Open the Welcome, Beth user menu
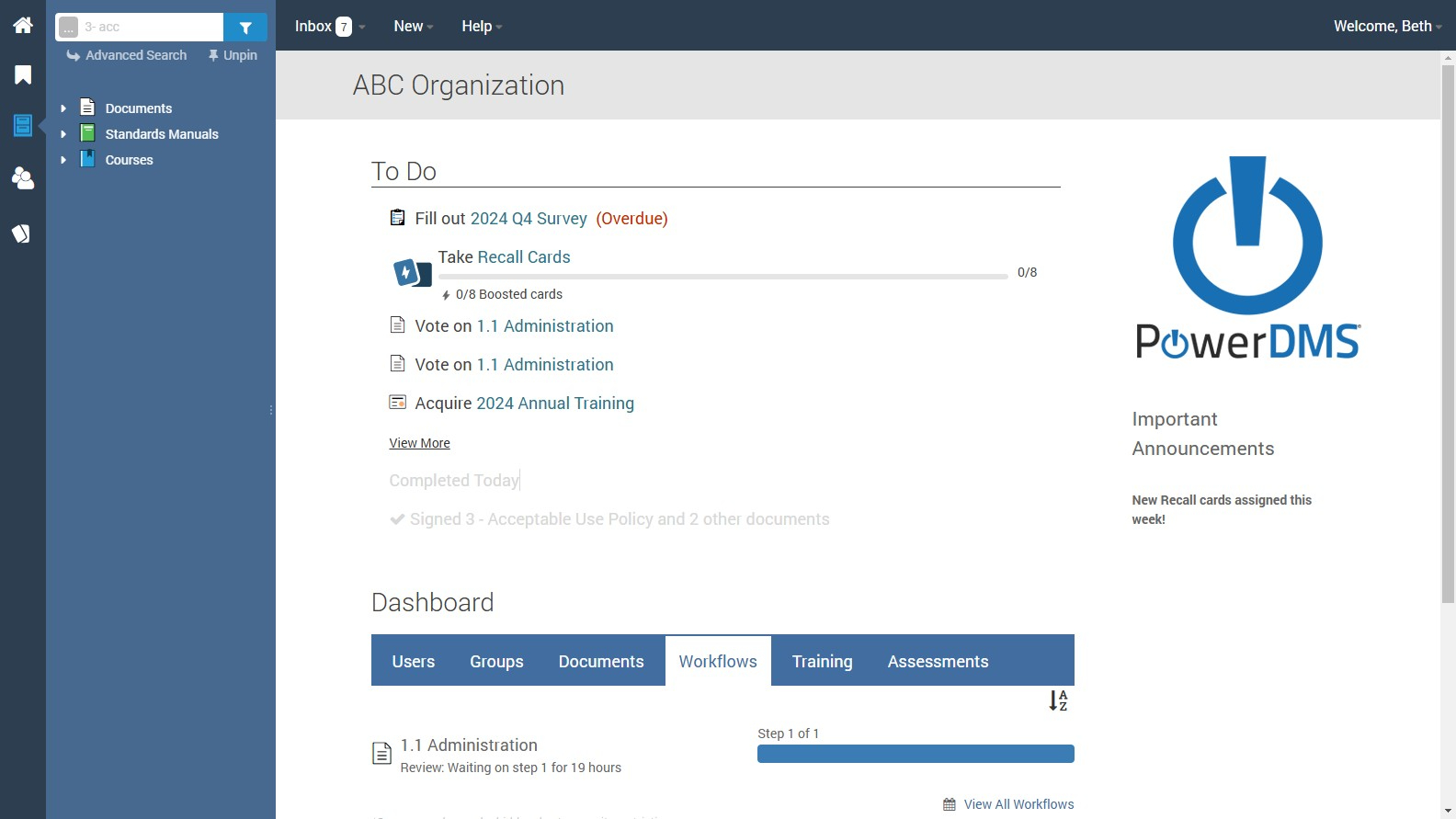Viewport: 1456px width, 819px height. [1388, 27]
